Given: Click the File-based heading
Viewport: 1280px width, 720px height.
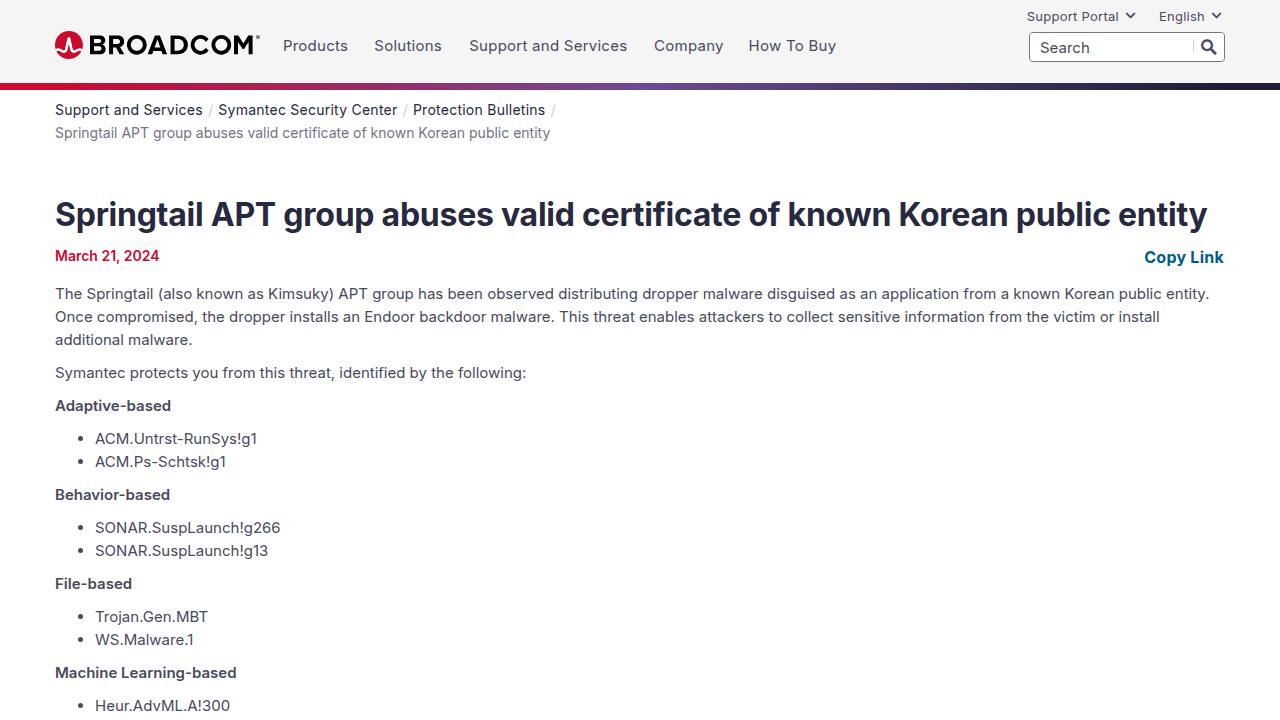Looking at the screenshot, I should (94, 584).
